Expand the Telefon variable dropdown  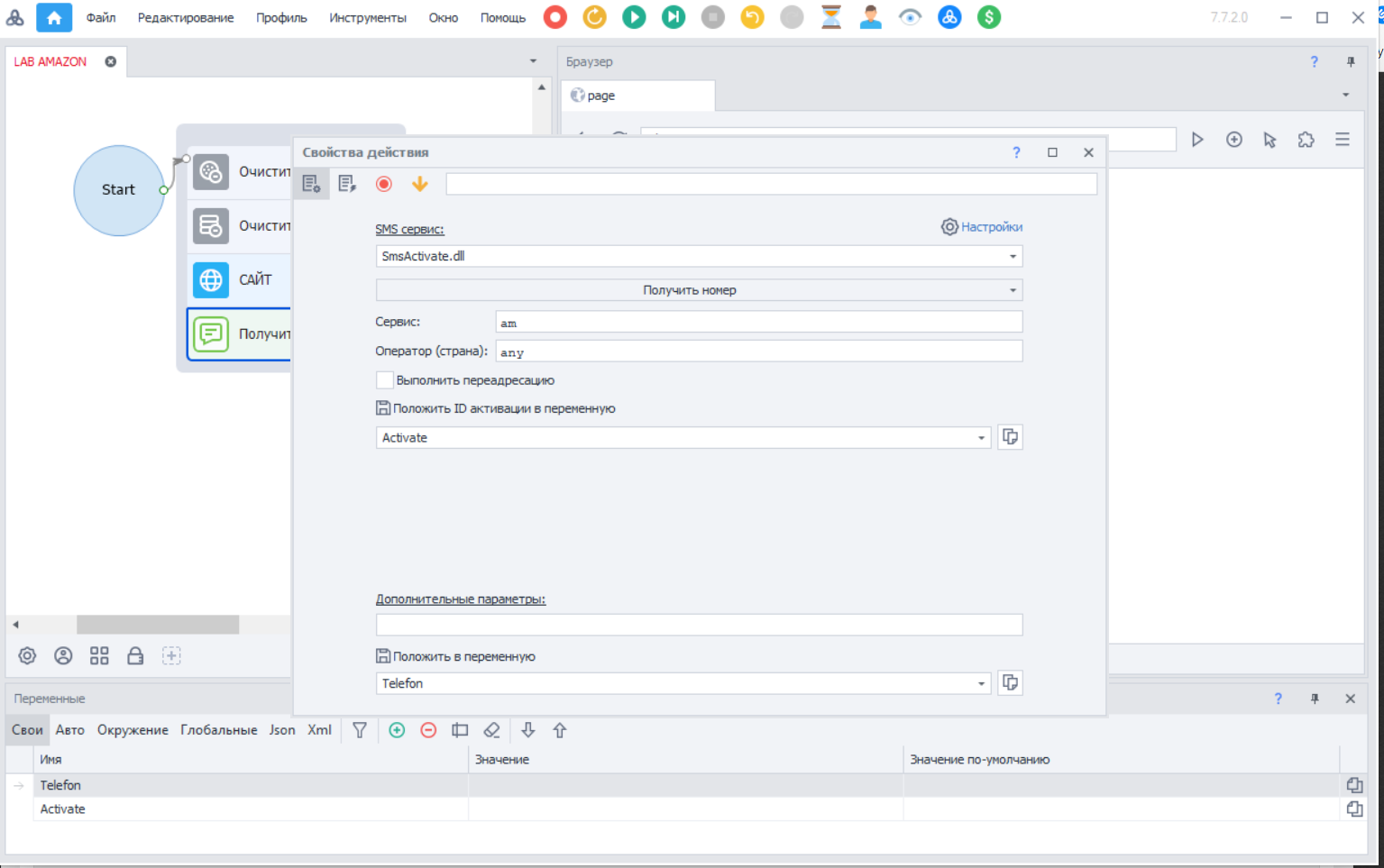click(x=981, y=684)
